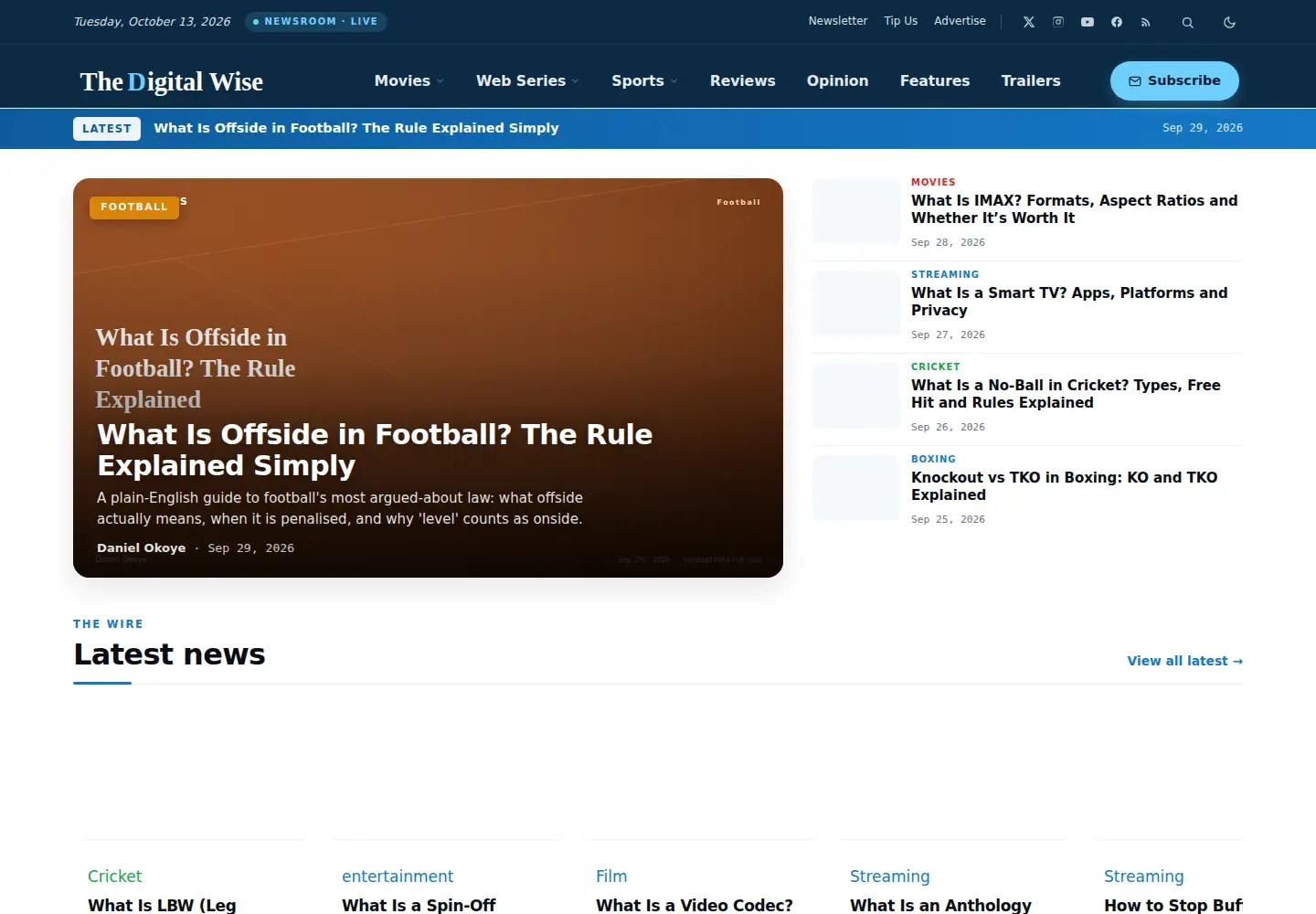Click the MOVIES category label
Image resolution: width=1316 pixels, height=914 pixels.
pos(933,182)
